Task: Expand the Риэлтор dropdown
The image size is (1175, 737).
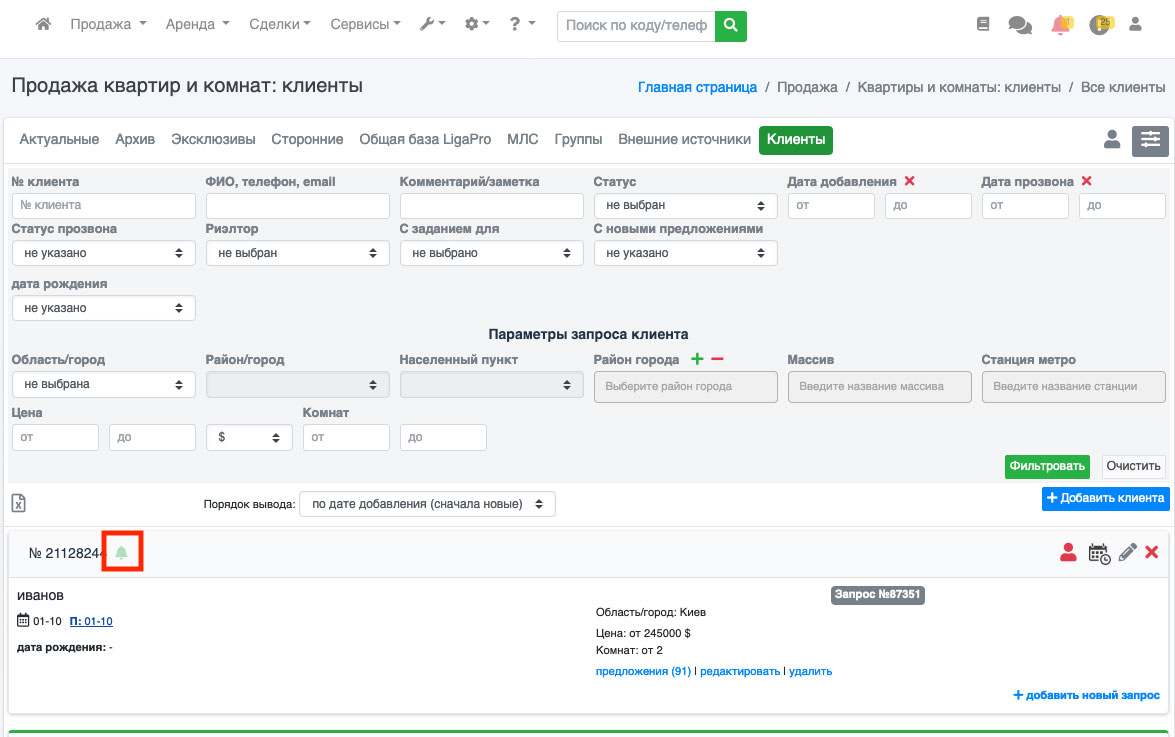Action: 297,253
